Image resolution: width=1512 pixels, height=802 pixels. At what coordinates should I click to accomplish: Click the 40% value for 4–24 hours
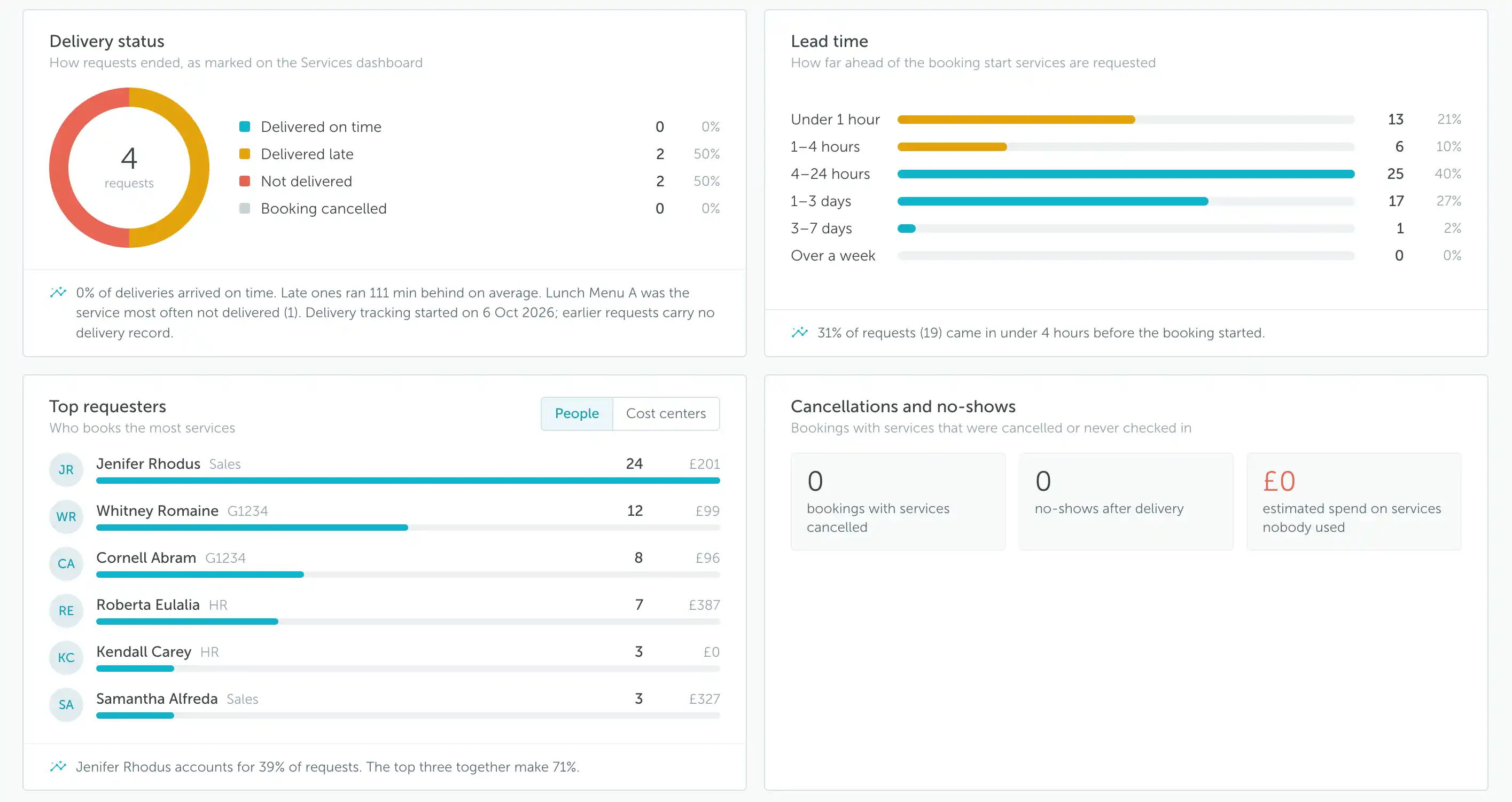tap(1448, 174)
